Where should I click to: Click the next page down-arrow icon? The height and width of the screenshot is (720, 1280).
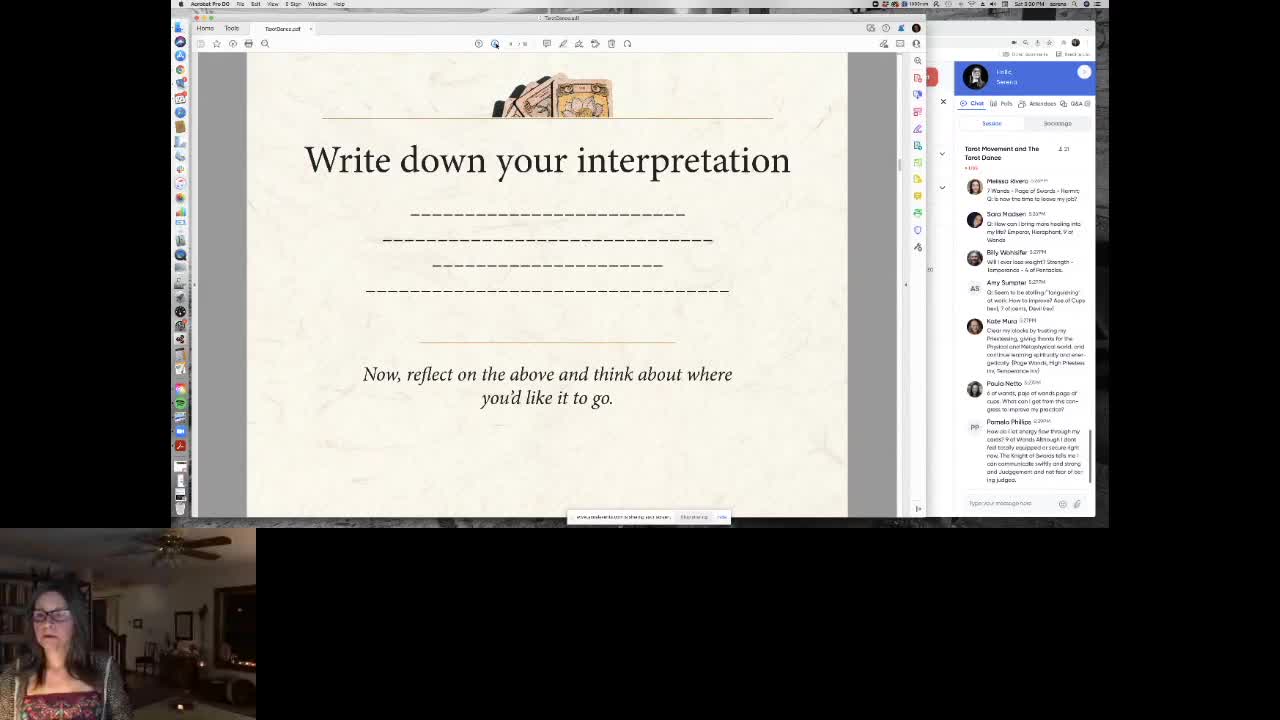pos(495,43)
